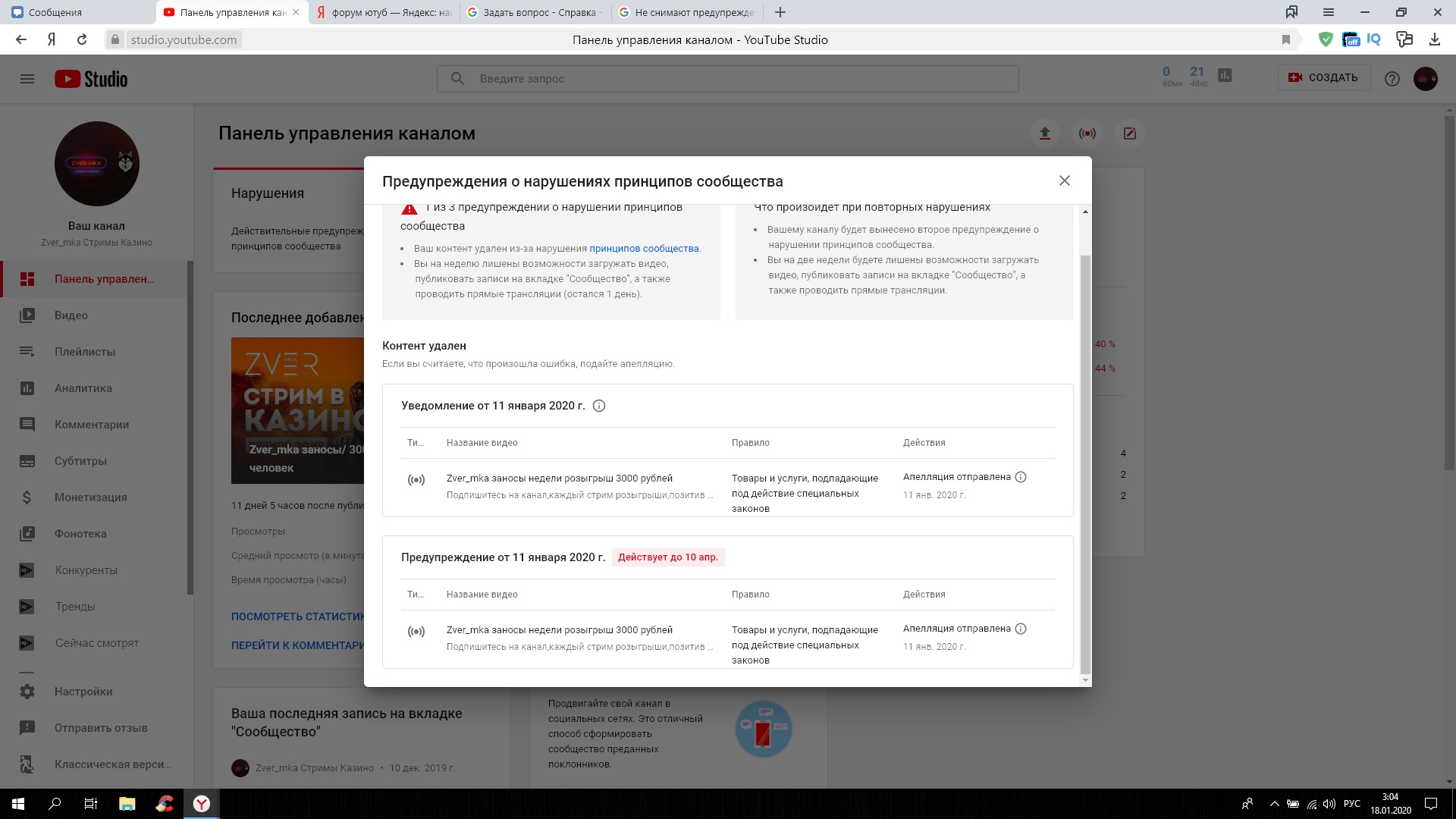Click the studio.youtube.com address field
Screen dimensions: 1456x819
pyautogui.click(x=184, y=39)
